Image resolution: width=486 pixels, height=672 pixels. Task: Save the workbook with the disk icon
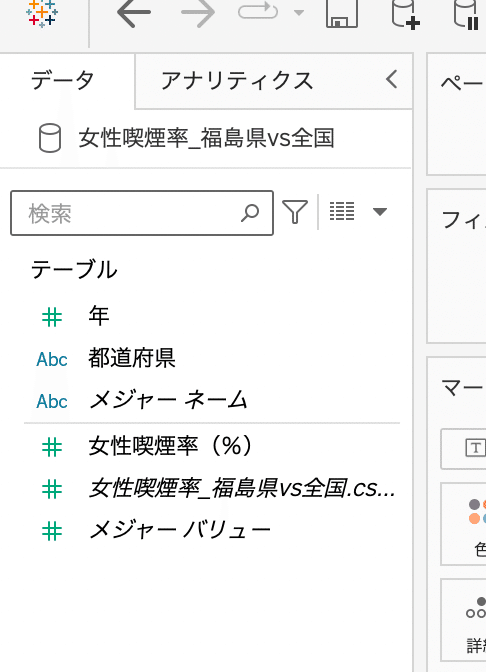[342, 13]
